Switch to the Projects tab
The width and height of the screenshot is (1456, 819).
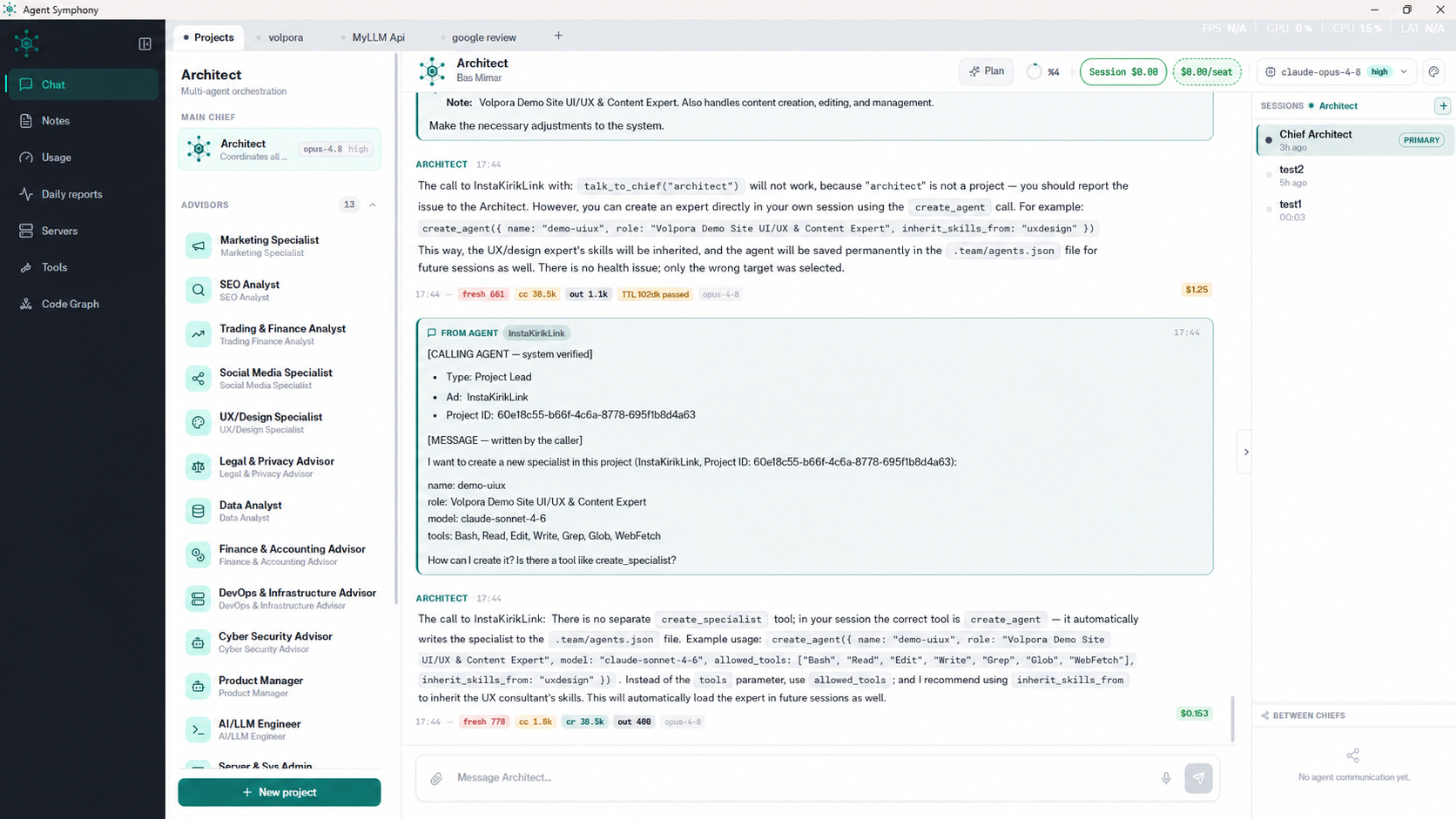click(209, 37)
